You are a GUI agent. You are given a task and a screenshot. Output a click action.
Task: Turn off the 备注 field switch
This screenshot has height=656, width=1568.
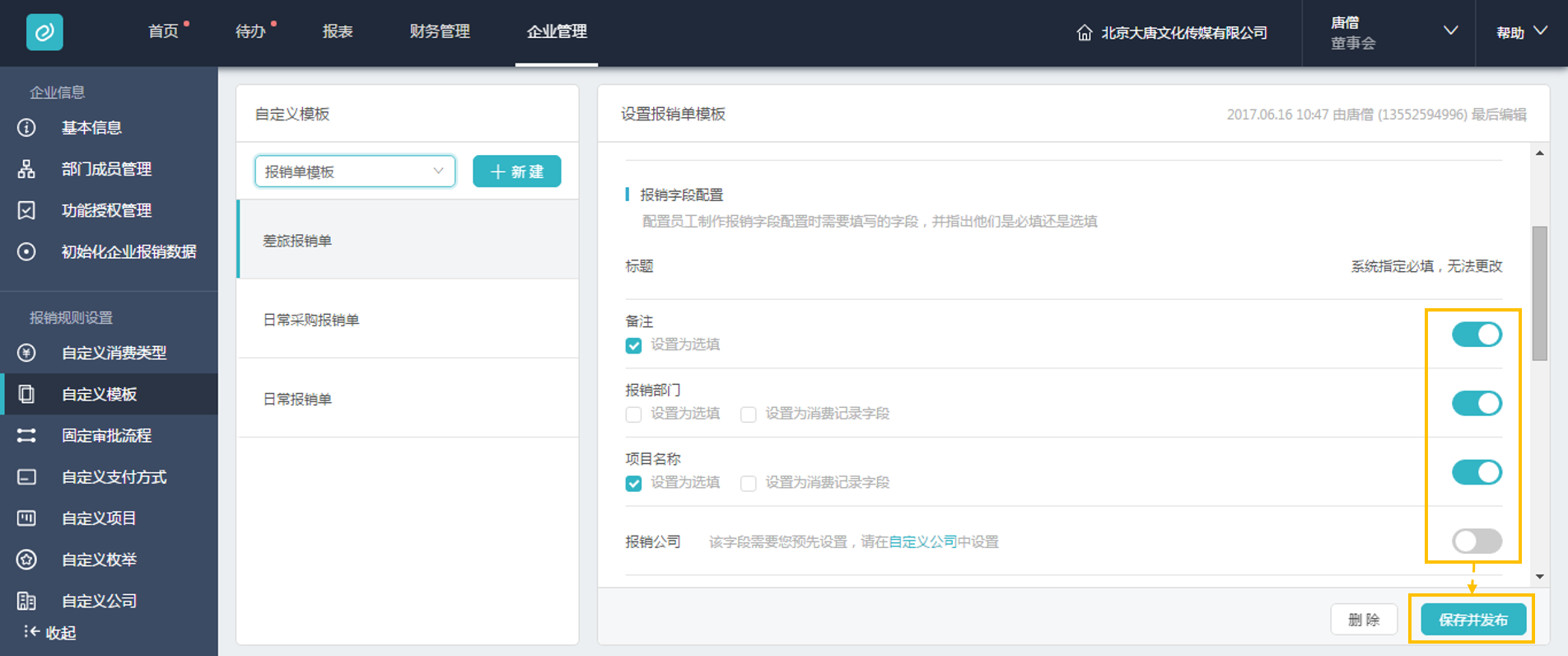pos(1477,335)
